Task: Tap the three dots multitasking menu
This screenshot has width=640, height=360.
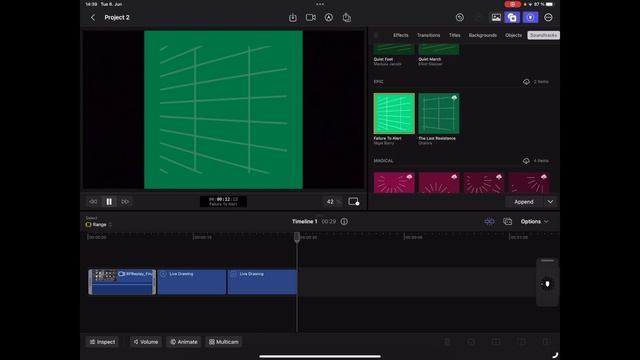Action: (x=320, y=4)
